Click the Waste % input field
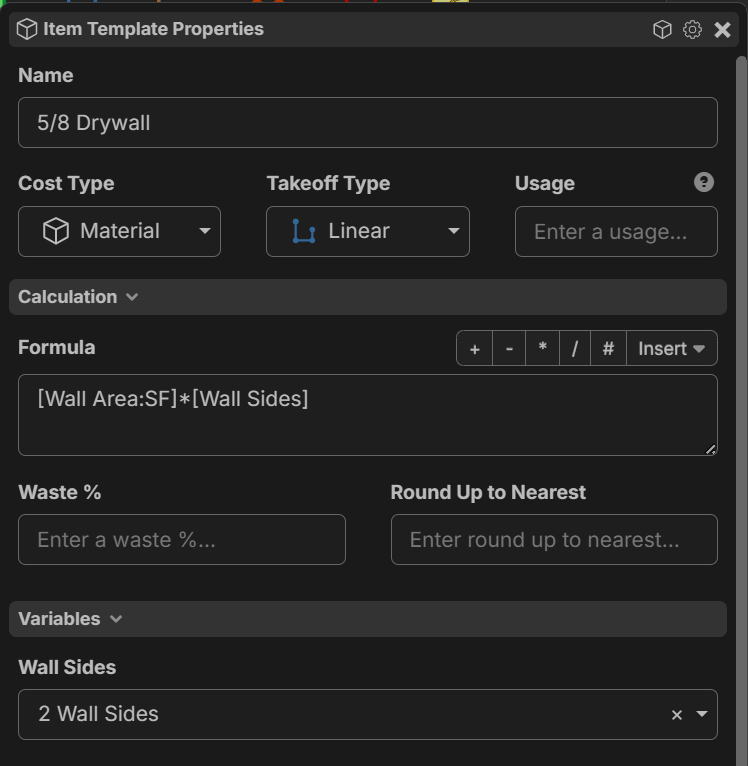 [182, 539]
